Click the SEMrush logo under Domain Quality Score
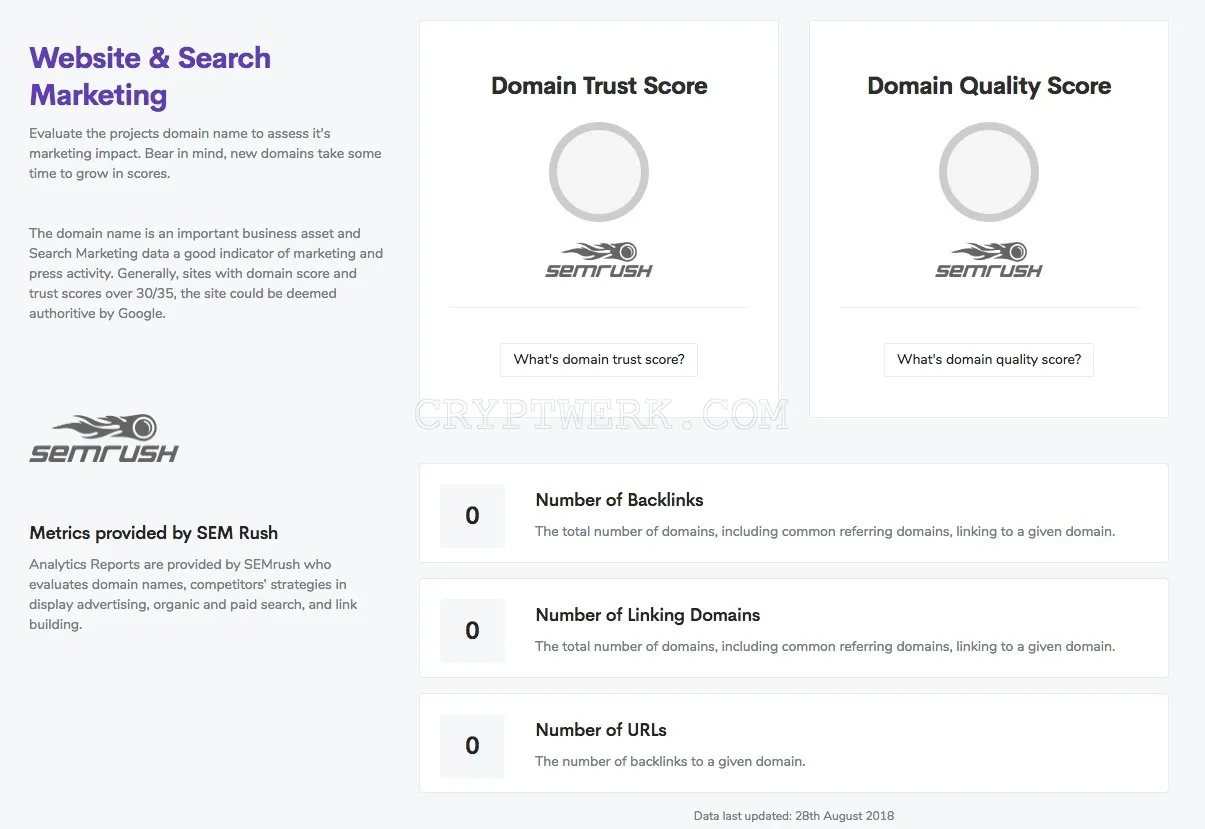The image size is (1205, 829). pyautogui.click(x=989, y=260)
